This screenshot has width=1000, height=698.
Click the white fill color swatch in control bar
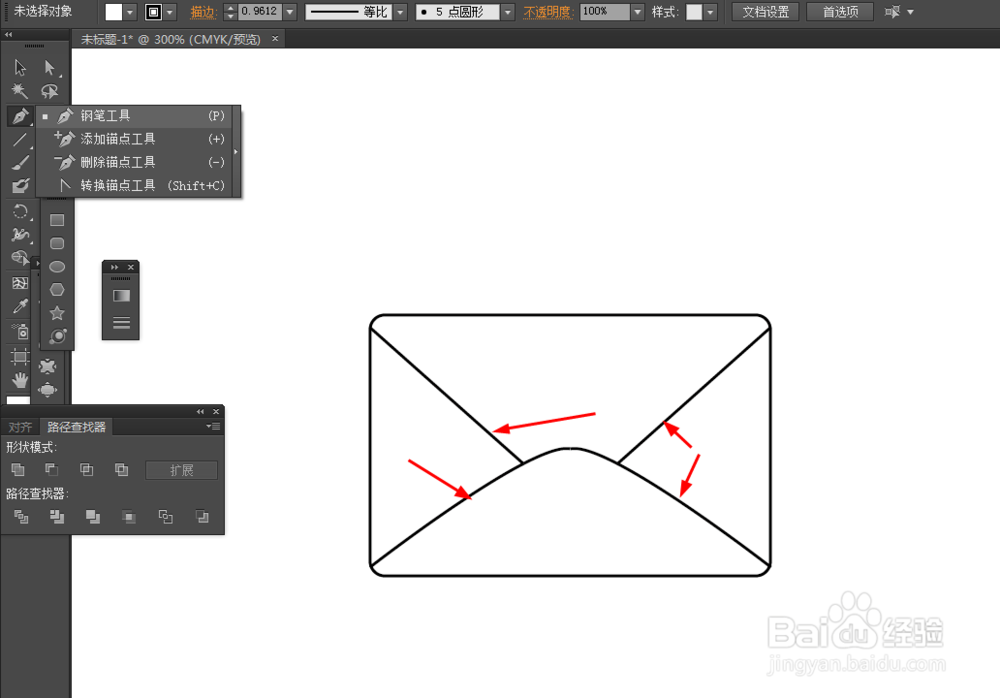tap(114, 12)
